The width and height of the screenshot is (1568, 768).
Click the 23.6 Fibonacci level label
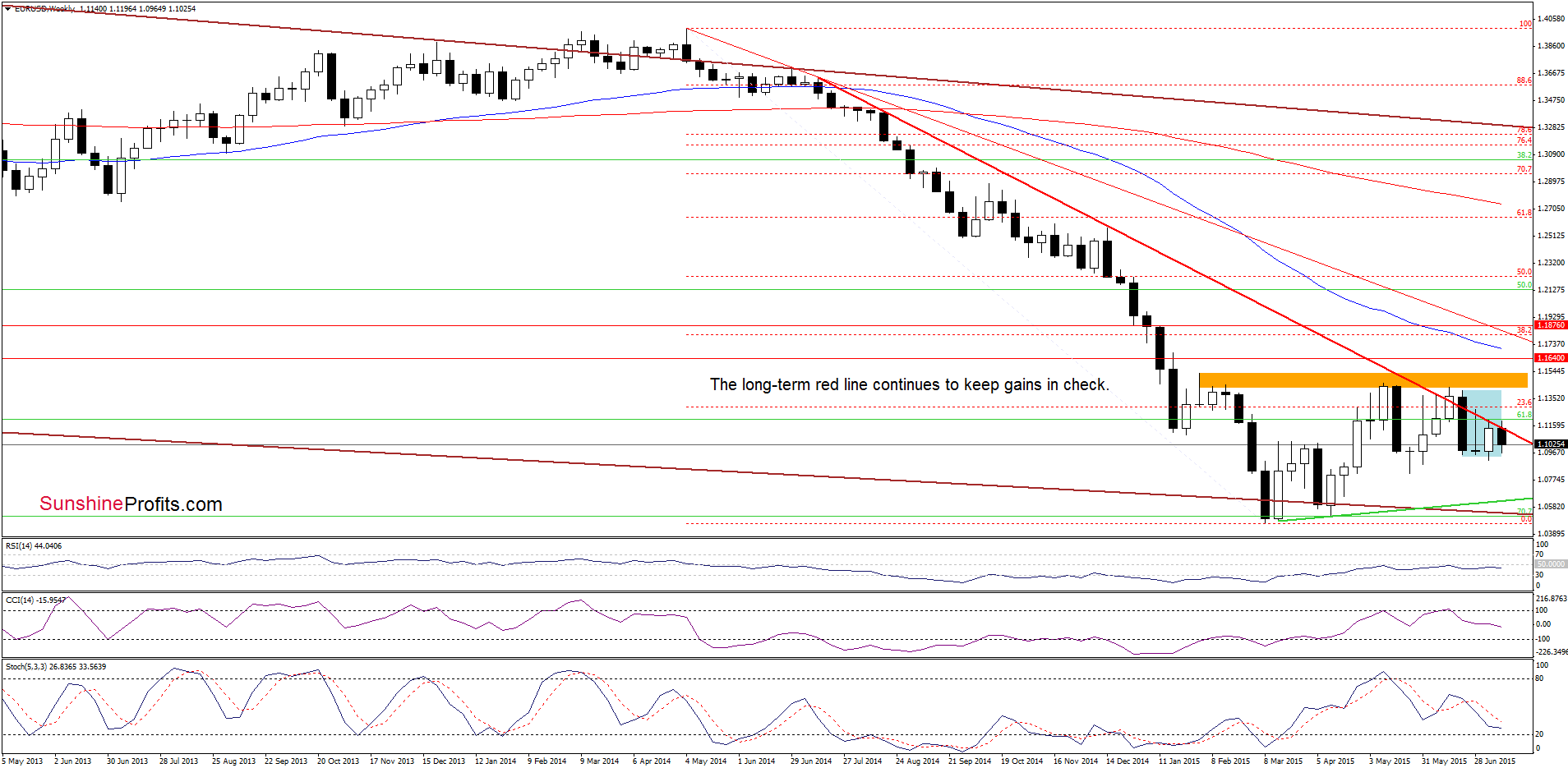click(1524, 402)
